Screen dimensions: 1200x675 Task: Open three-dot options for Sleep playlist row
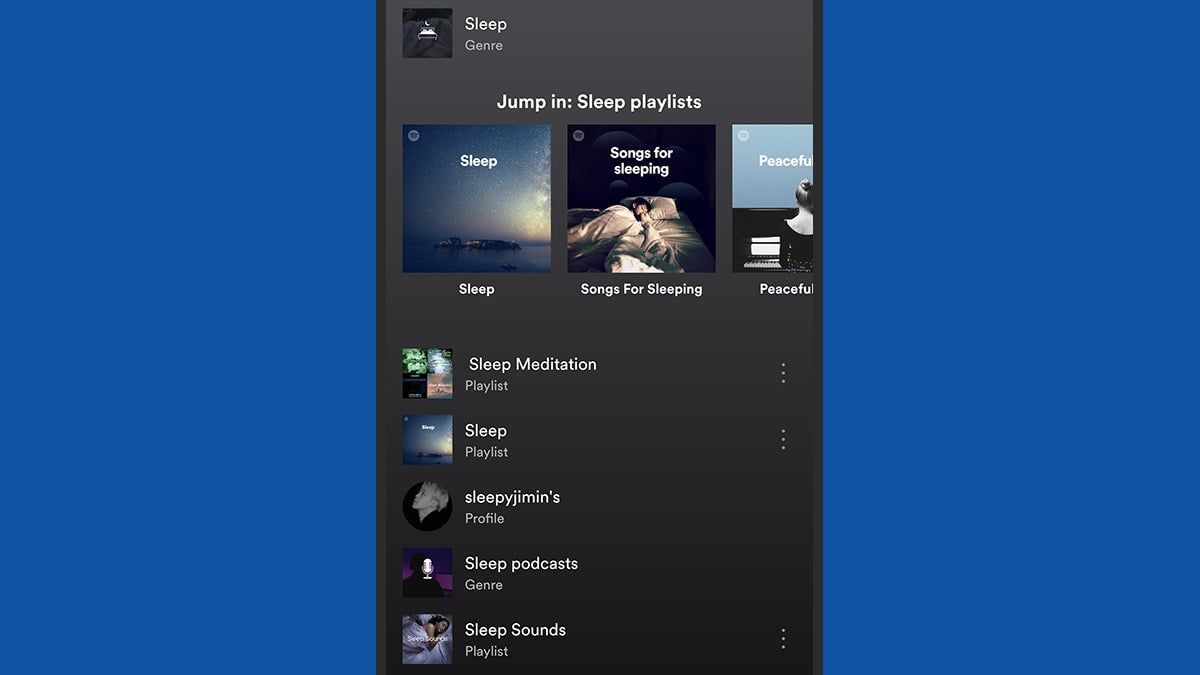pyautogui.click(x=783, y=440)
